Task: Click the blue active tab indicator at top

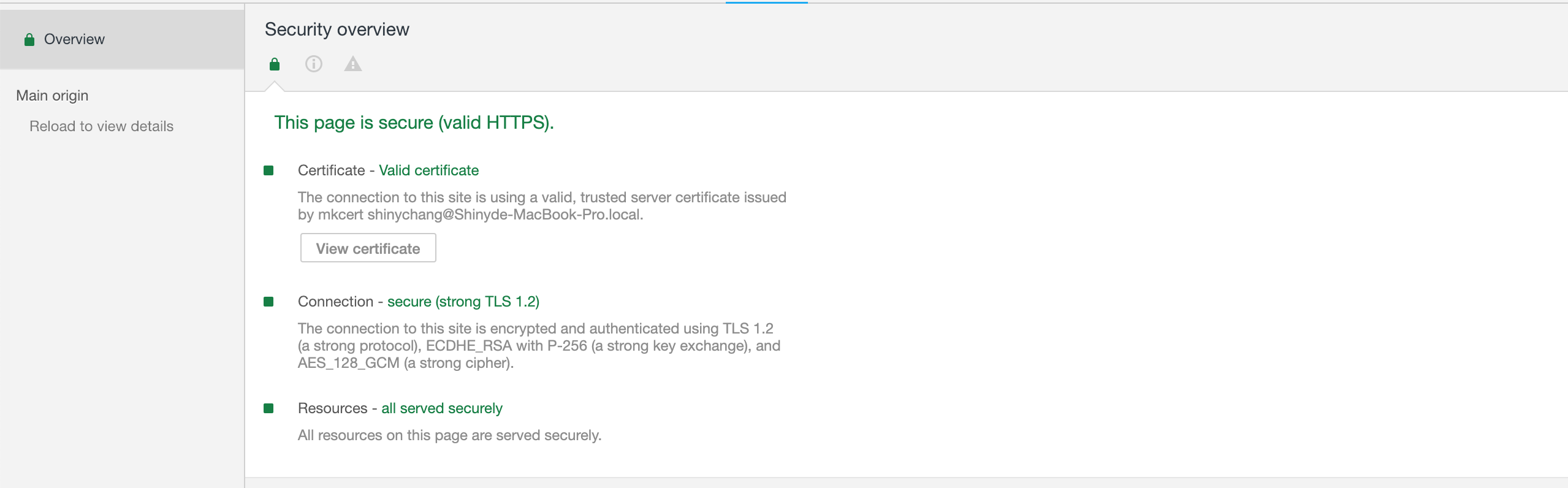Action: pyautogui.click(x=766, y=2)
